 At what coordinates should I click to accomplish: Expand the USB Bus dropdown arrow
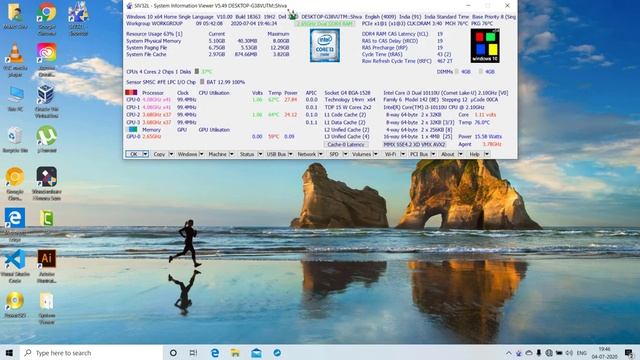click(290, 154)
